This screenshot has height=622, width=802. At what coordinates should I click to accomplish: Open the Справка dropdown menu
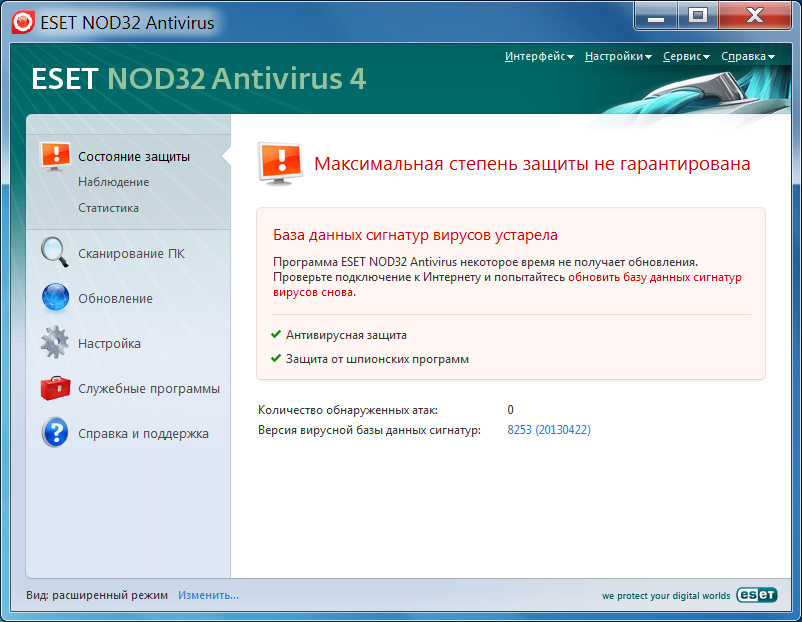point(748,56)
